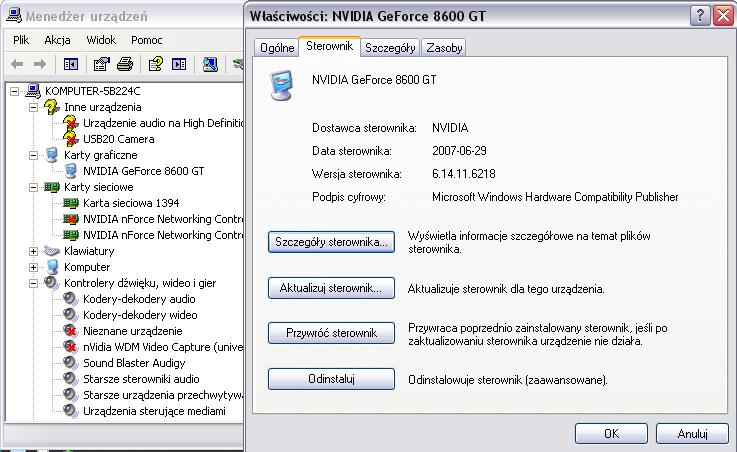Screen dimensions: 737x452
Task: Open the Pomoc menu
Action: click(x=147, y=40)
